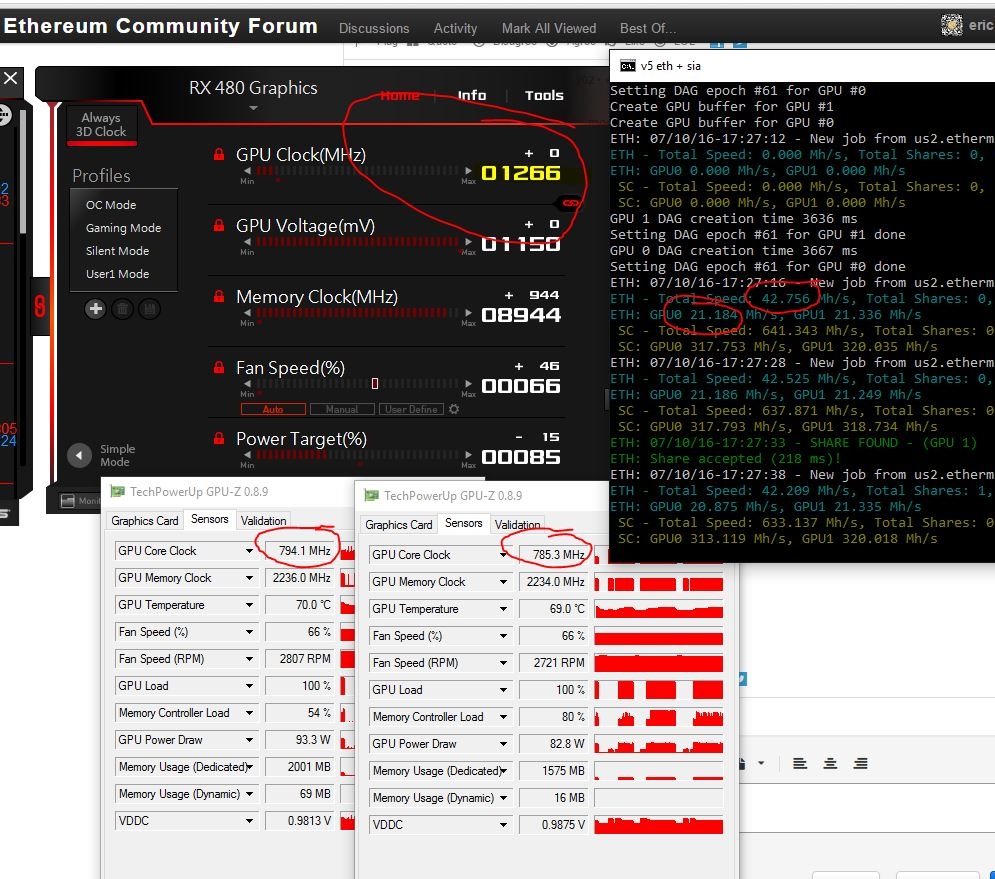
Task: Click right GPU-Z window title icon
Action: 371,496
